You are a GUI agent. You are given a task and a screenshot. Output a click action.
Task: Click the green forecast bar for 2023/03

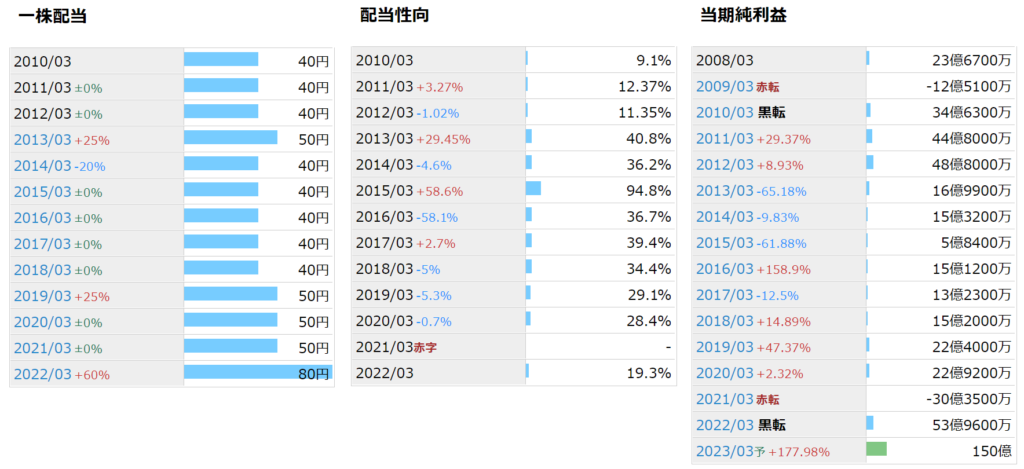[876, 449]
